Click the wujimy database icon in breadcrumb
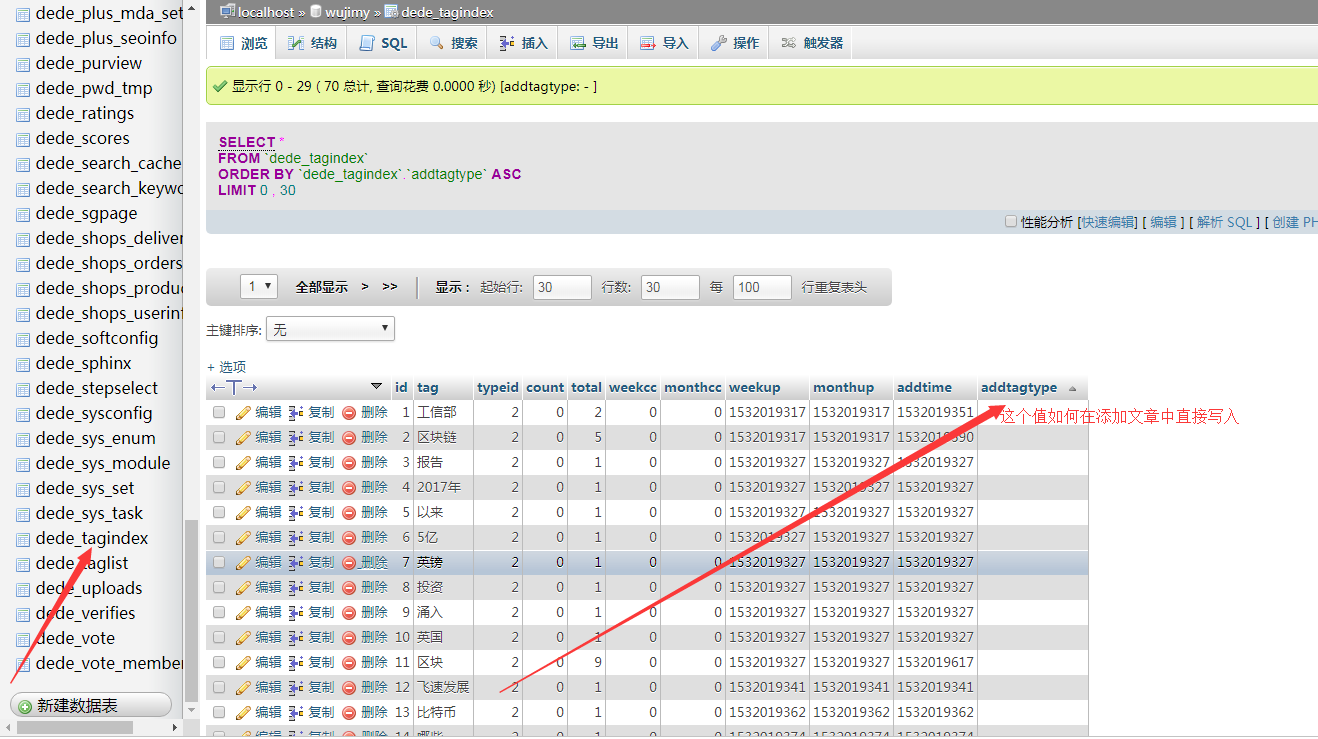Image resolution: width=1318 pixels, height=739 pixels. (x=316, y=12)
